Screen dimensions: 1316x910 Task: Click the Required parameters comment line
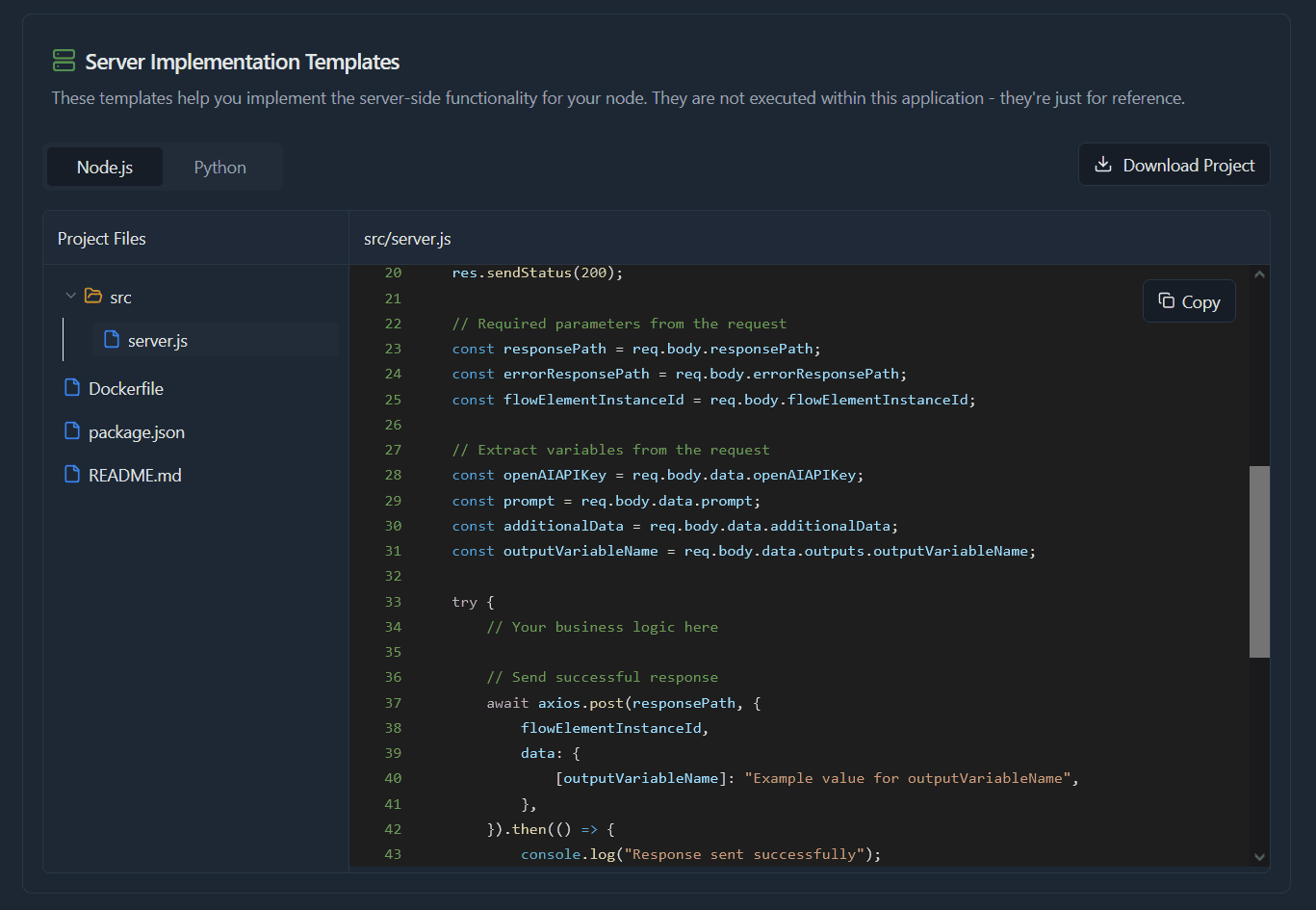(x=619, y=324)
